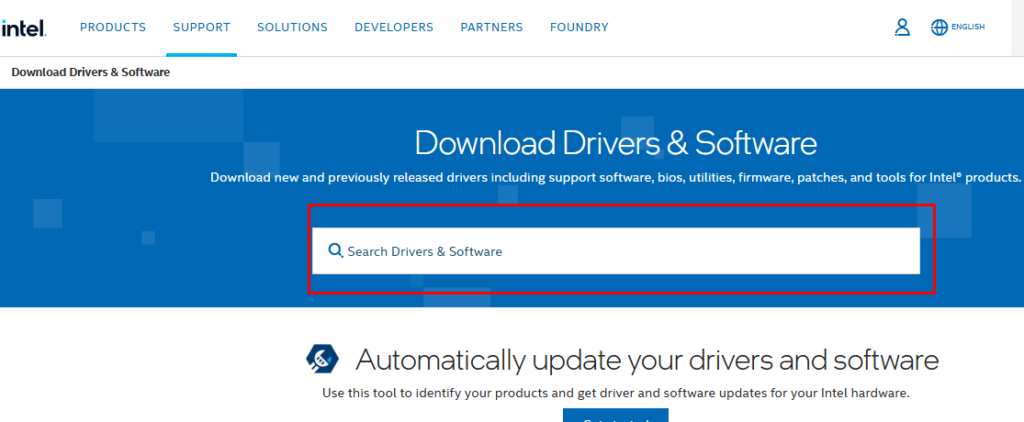
Task: Click the Automatically update your drivers heading
Action: [x=647, y=359]
